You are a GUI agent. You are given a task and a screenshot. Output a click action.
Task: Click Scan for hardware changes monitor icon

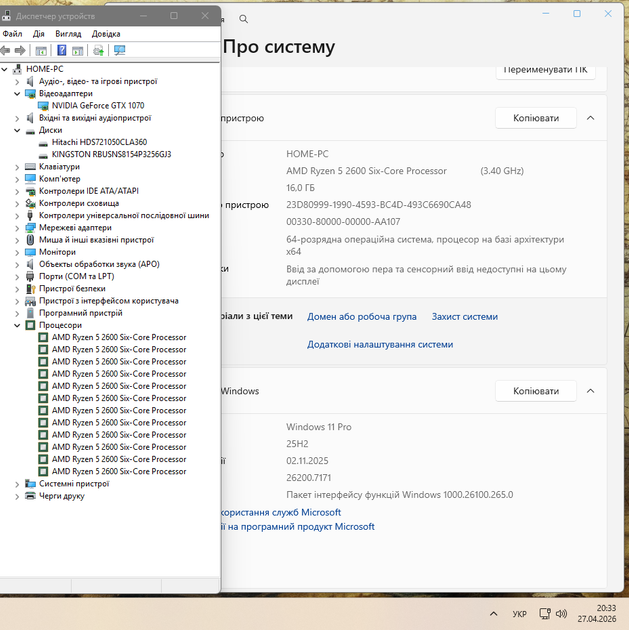(119, 50)
